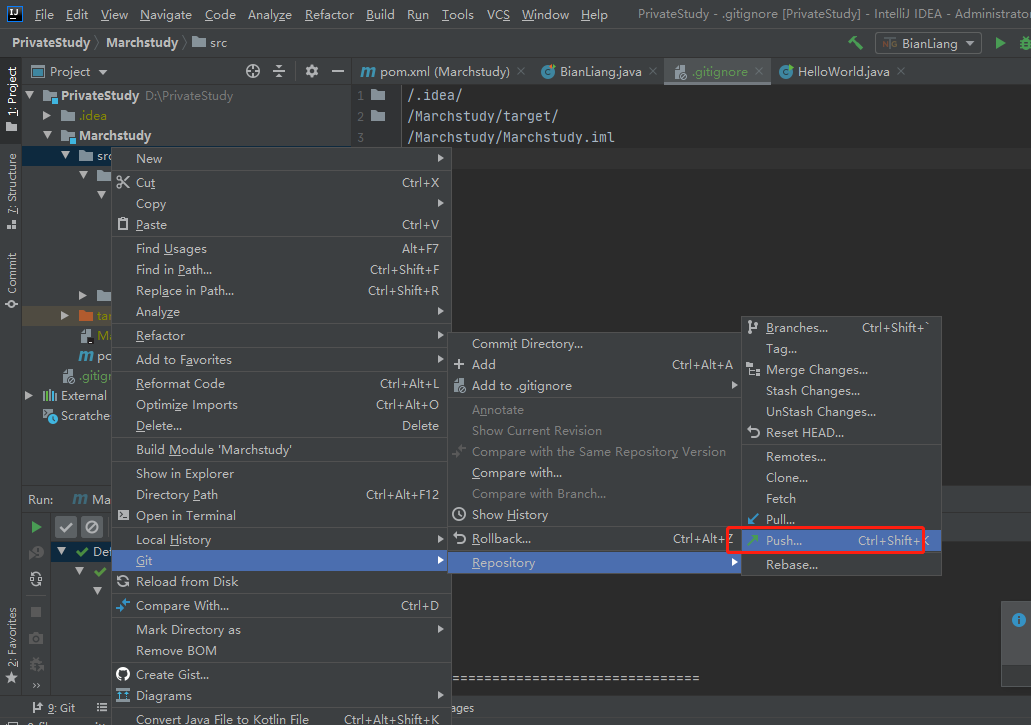The height and width of the screenshot is (725, 1031).
Task: Open the BianLiang run configuration dropdown
Action: tap(928, 43)
